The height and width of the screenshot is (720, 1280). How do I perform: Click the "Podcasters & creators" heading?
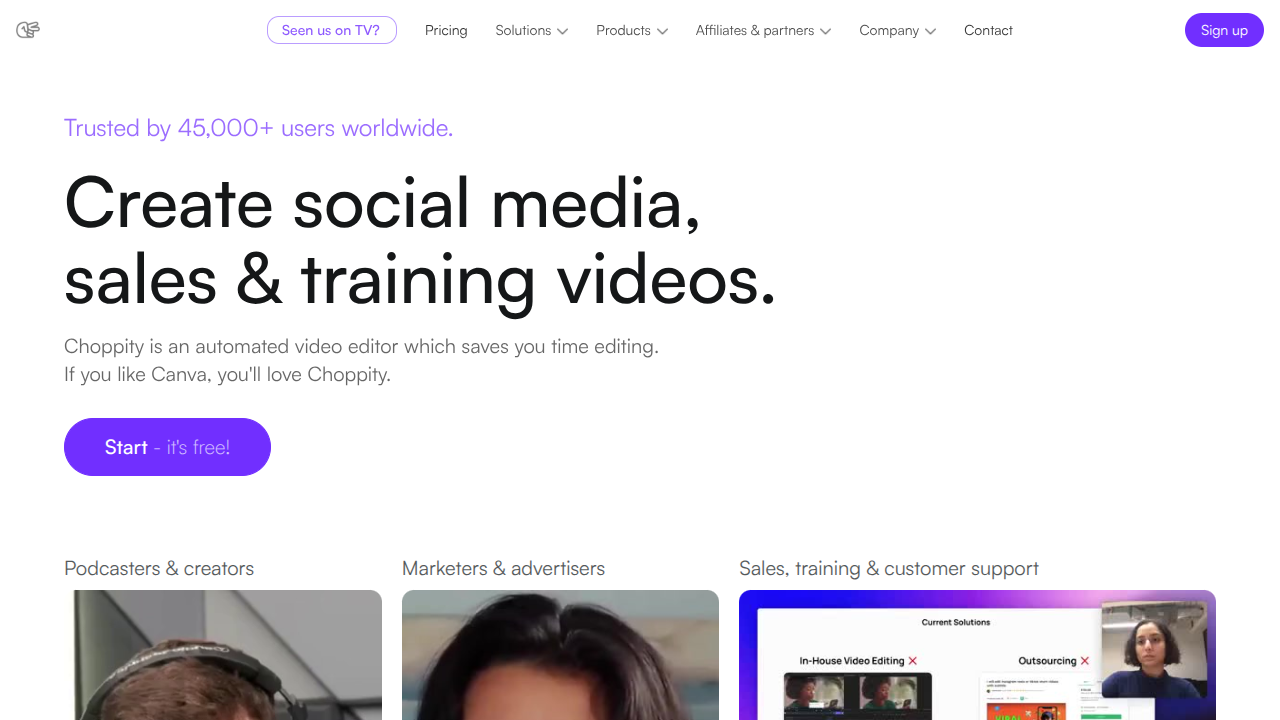(158, 568)
